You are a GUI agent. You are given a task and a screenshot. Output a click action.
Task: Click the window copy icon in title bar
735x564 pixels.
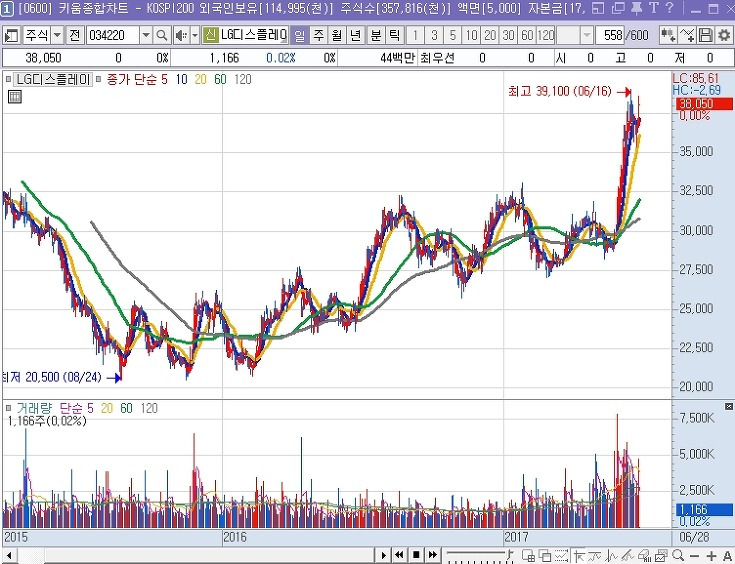pos(618,8)
